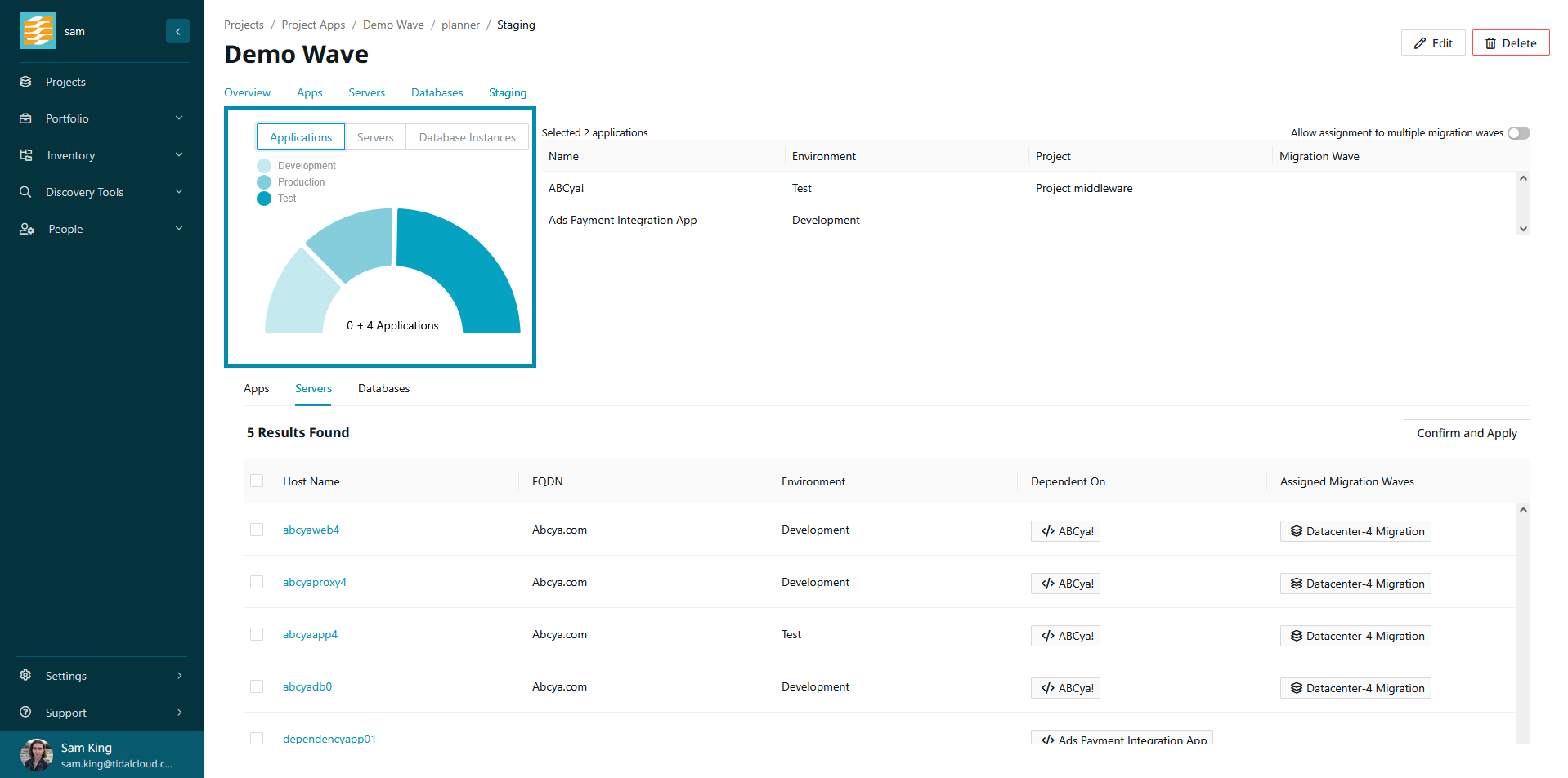
Task: Click the People users icon
Action: tap(26, 229)
